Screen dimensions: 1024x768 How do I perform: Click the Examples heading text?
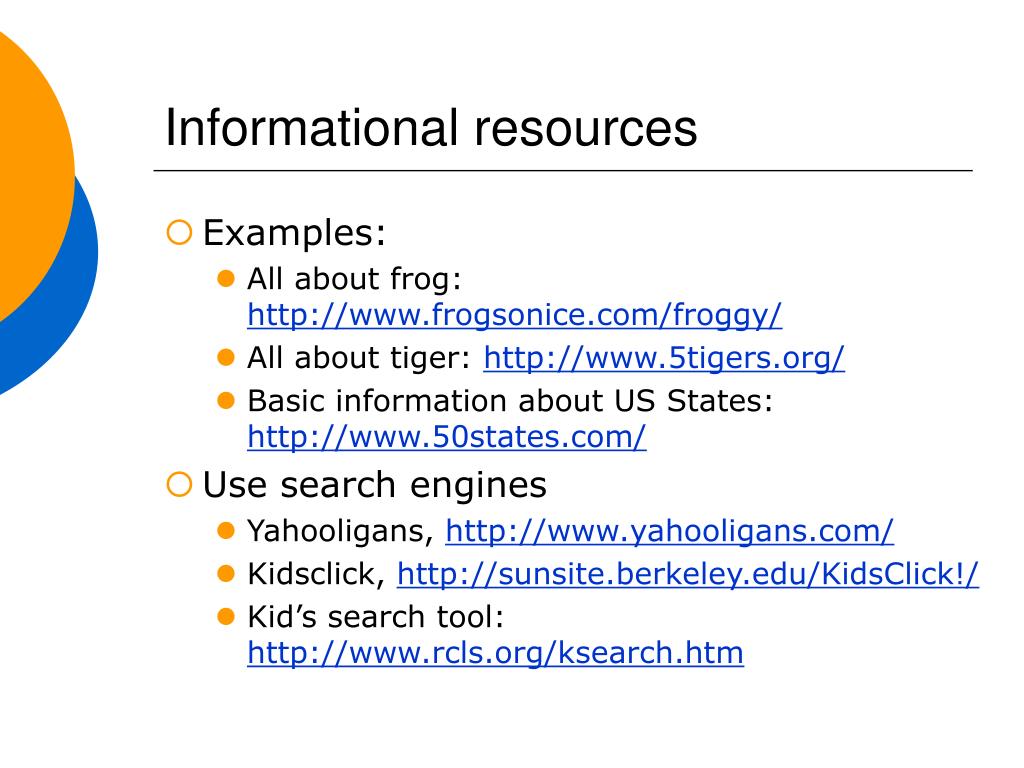click(295, 233)
